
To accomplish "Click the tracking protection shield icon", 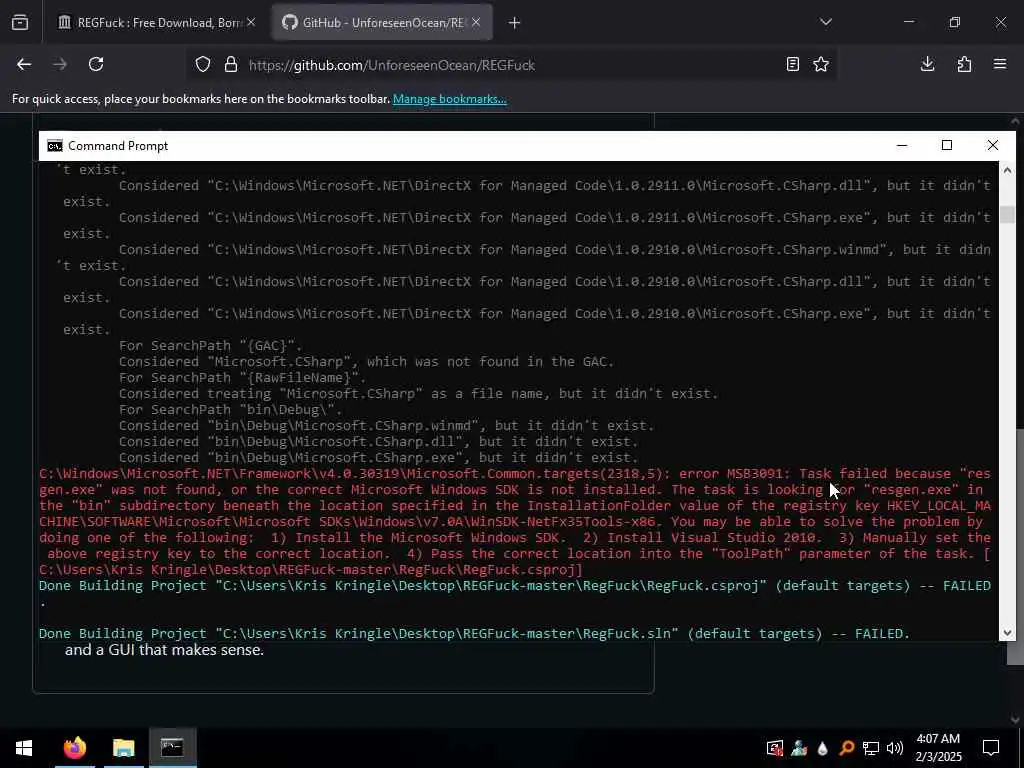I will point(203,65).
